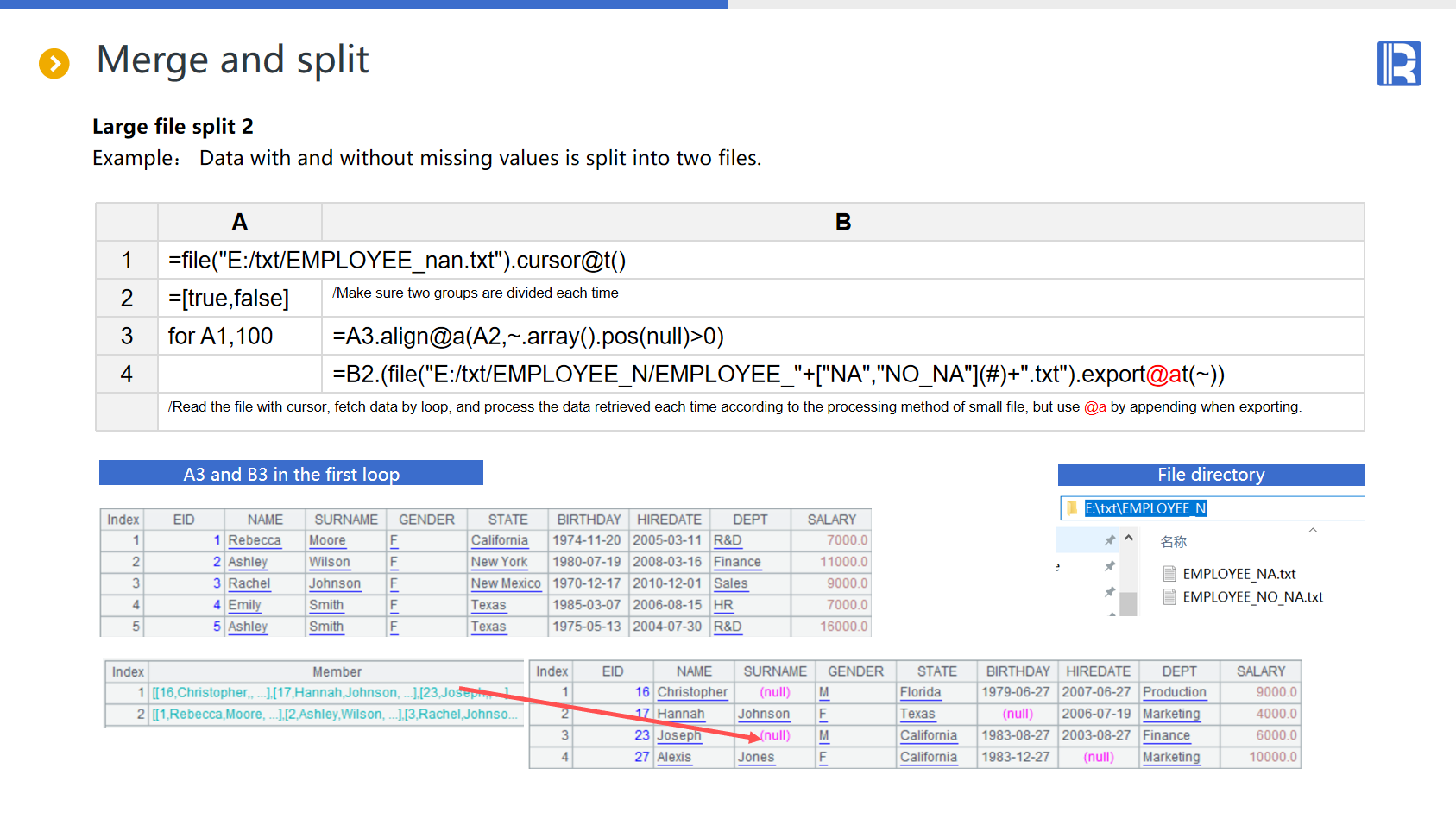Select column header B in the grid
Screen dimensions: 1456x819
click(842, 223)
